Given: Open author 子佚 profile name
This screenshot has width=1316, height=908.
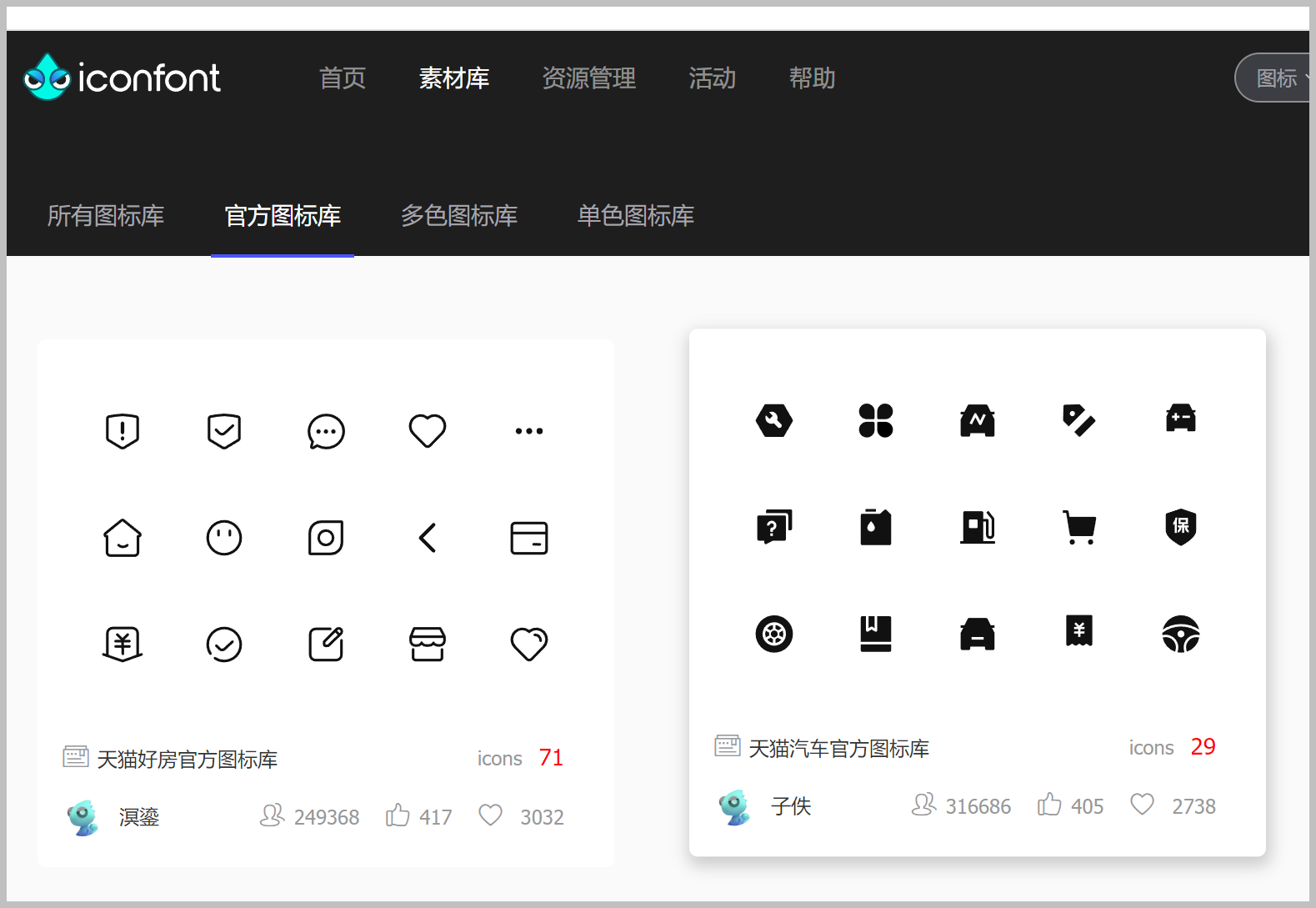Looking at the screenshot, I should (x=791, y=806).
